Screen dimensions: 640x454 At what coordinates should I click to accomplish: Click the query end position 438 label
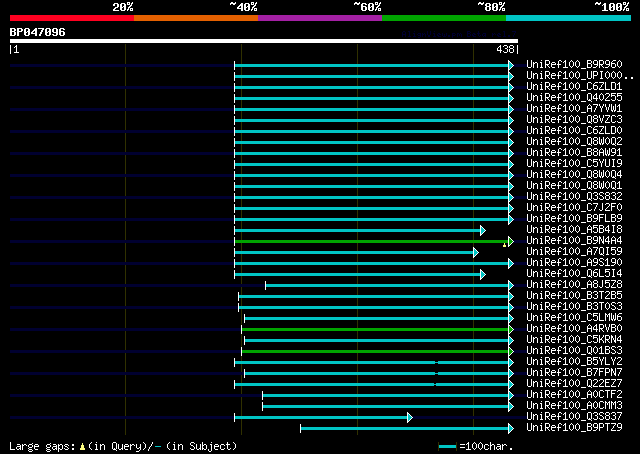click(x=505, y=49)
